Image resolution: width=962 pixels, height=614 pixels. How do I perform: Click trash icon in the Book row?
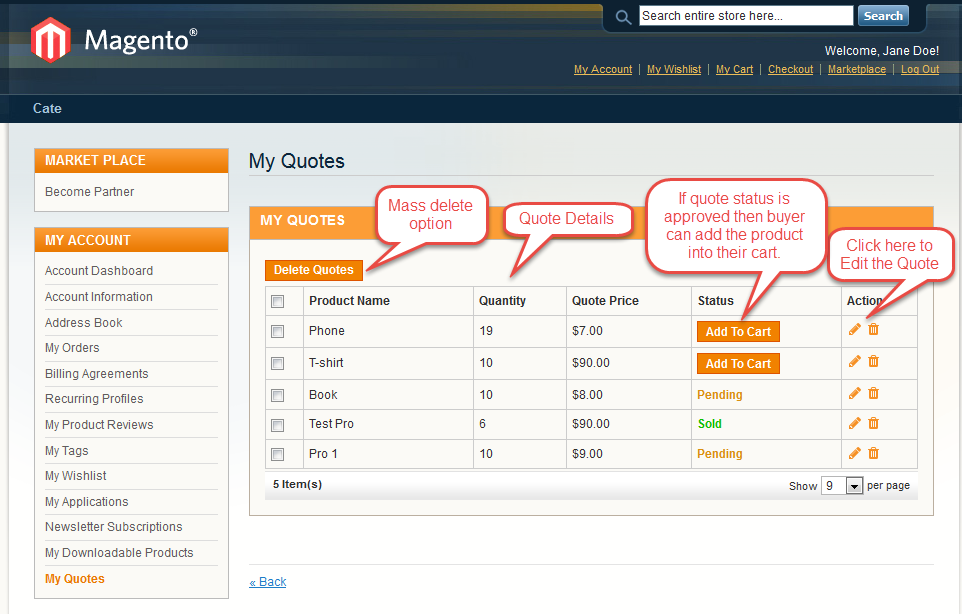click(x=873, y=394)
